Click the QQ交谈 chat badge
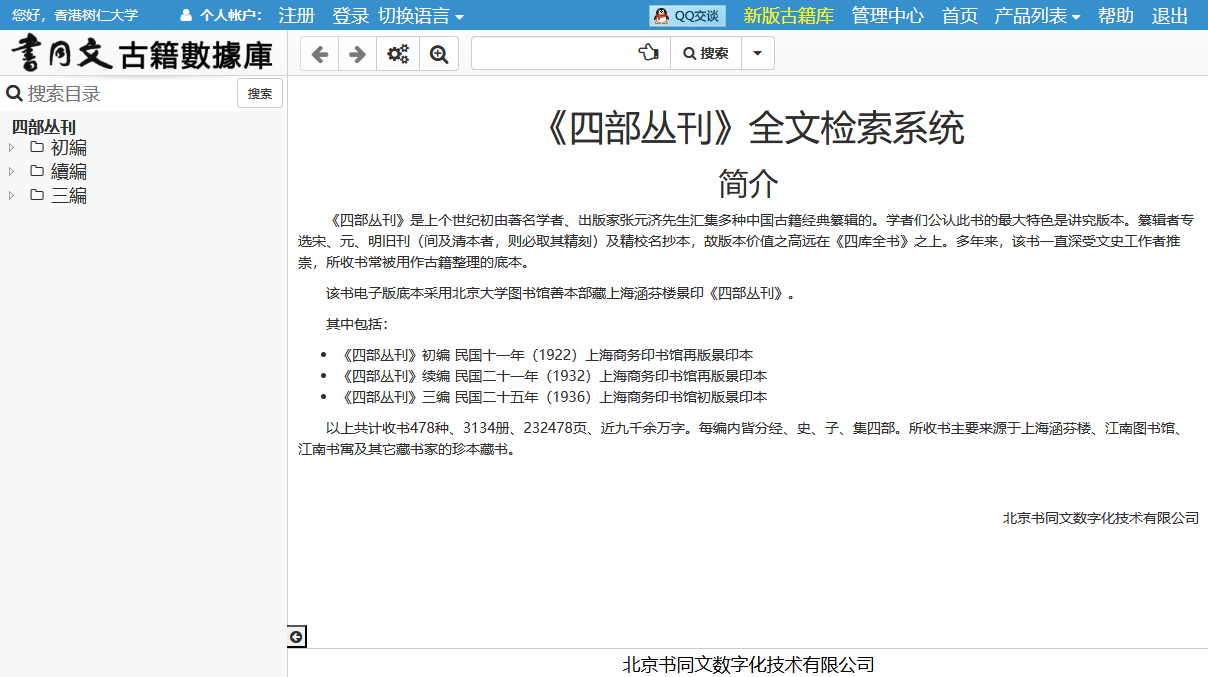Viewport: 1208px width, 677px height. click(x=687, y=16)
